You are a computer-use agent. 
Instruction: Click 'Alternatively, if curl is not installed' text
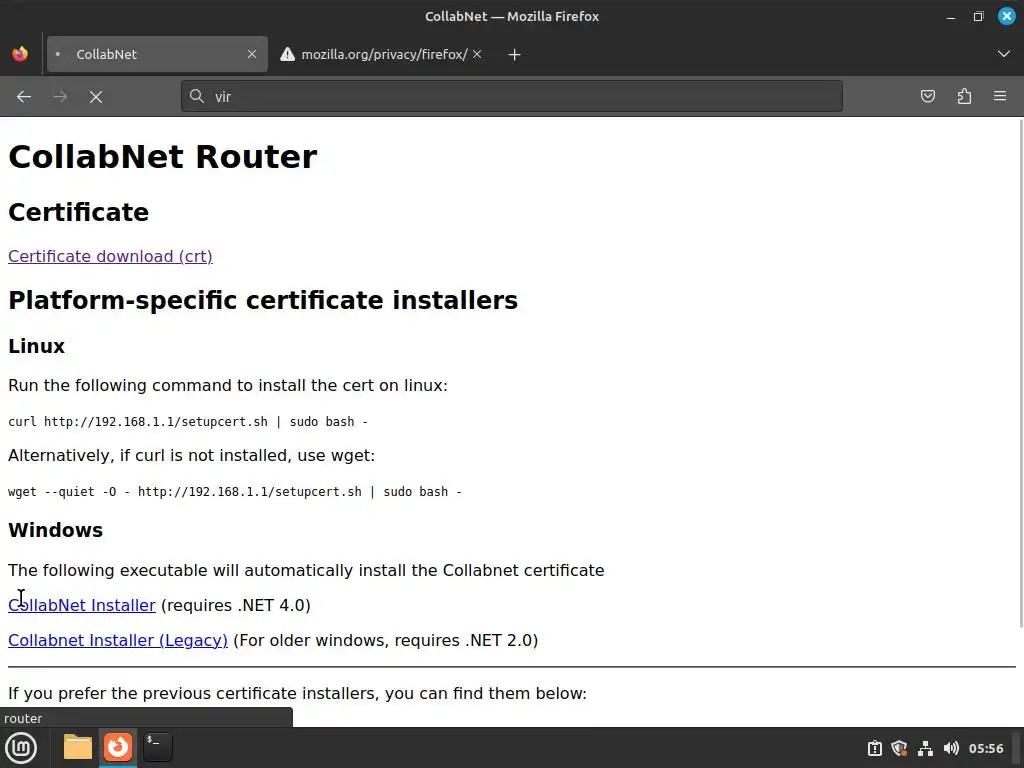pos(191,455)
